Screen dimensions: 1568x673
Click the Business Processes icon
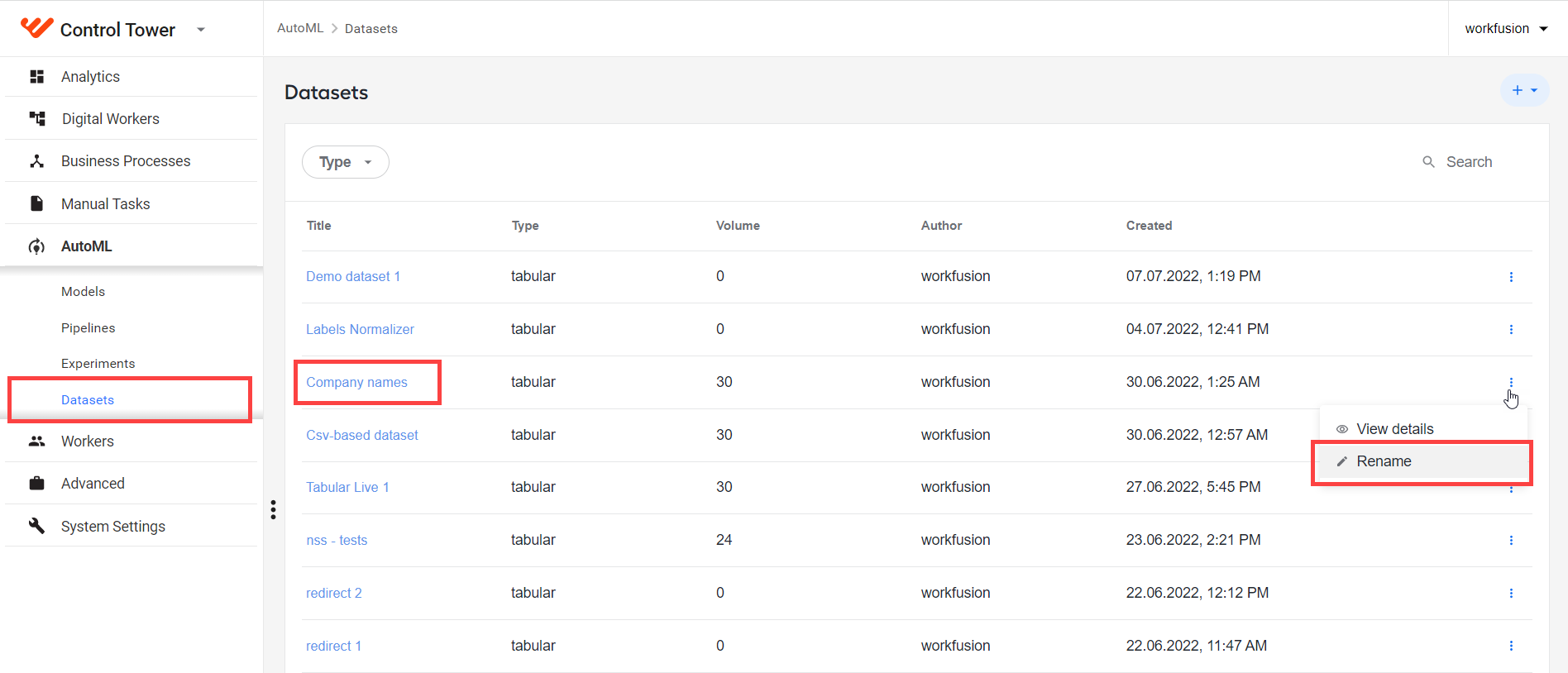[36, 161]
